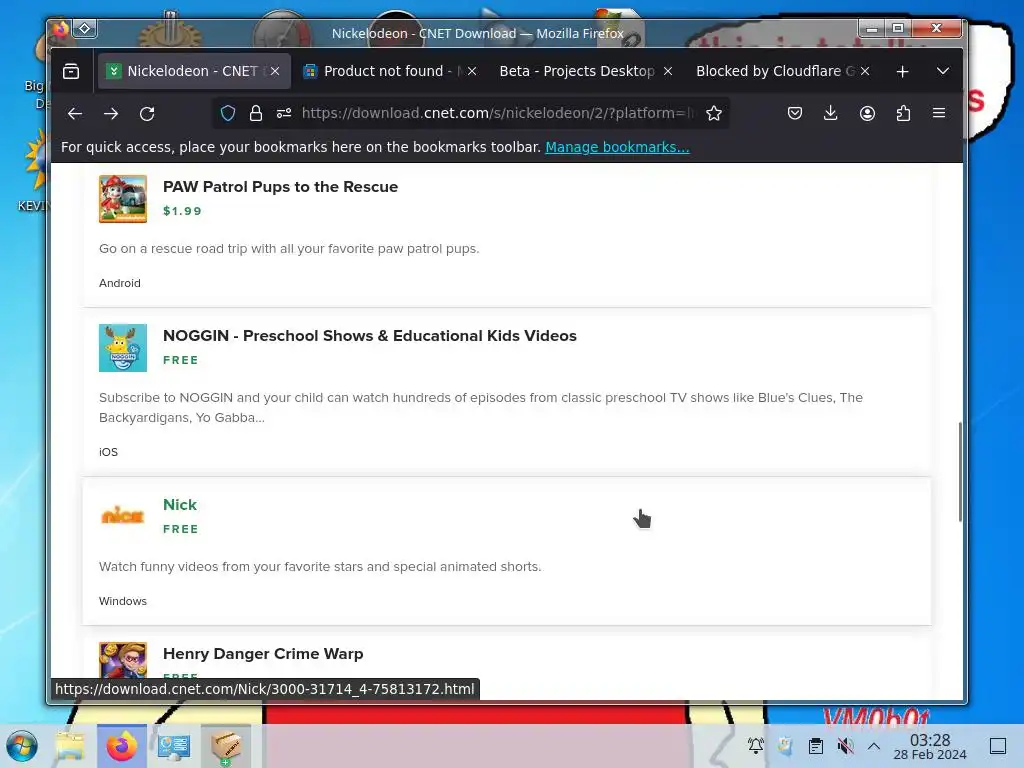Click the Nick description about funny videos
Screen dimensions: 1024x768
pos(320,567)
